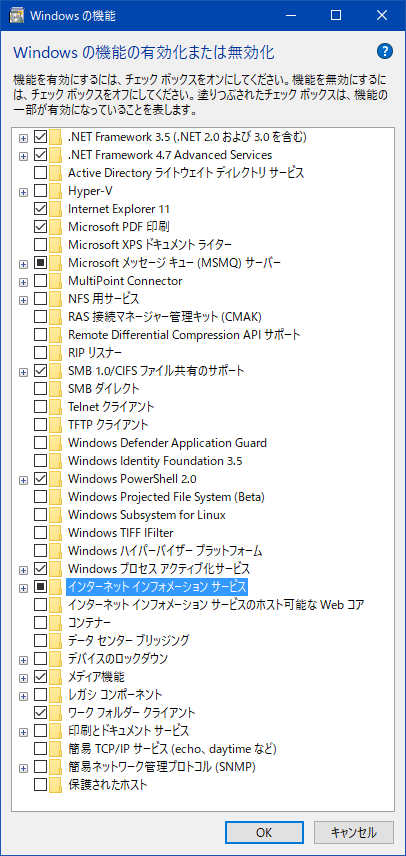Click the OK button
Viewport: 406px width, 856px height.
click(264, 833)
